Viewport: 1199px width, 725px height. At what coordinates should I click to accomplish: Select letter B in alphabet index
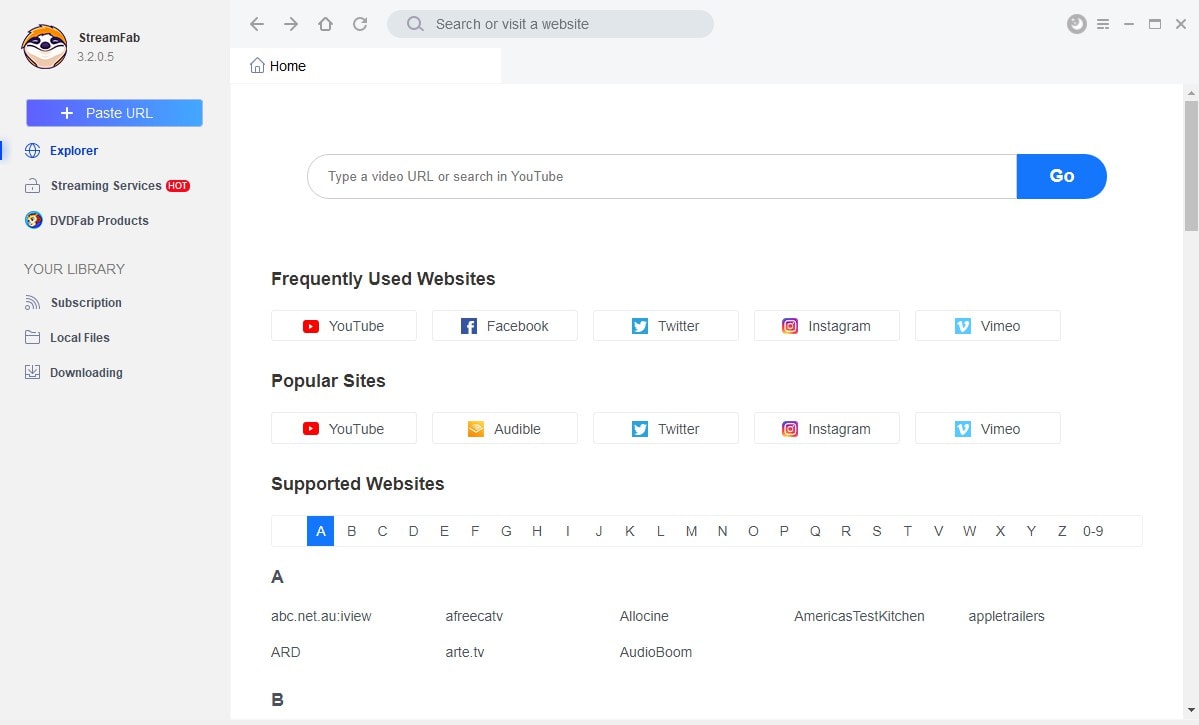(x=351, y=531)
